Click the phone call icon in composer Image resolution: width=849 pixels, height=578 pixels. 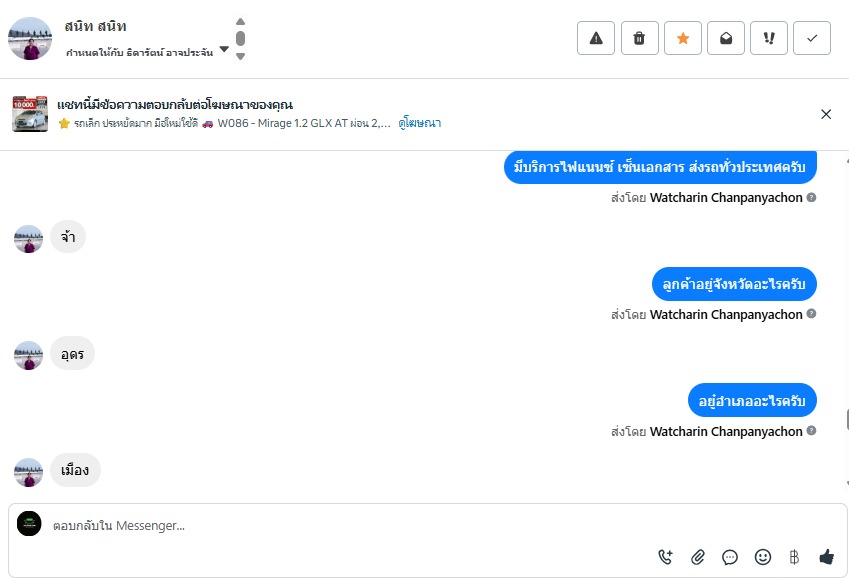(665, 557)
